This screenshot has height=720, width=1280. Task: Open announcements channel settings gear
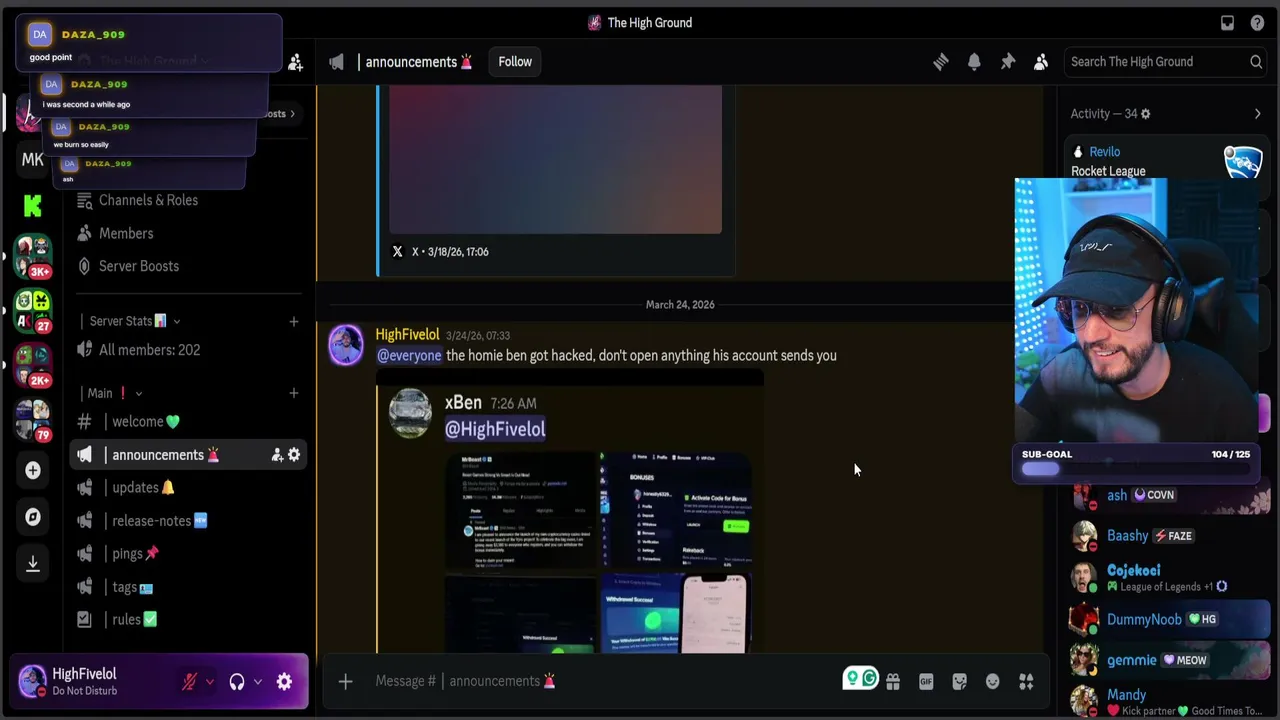click(x=294, y=455)
